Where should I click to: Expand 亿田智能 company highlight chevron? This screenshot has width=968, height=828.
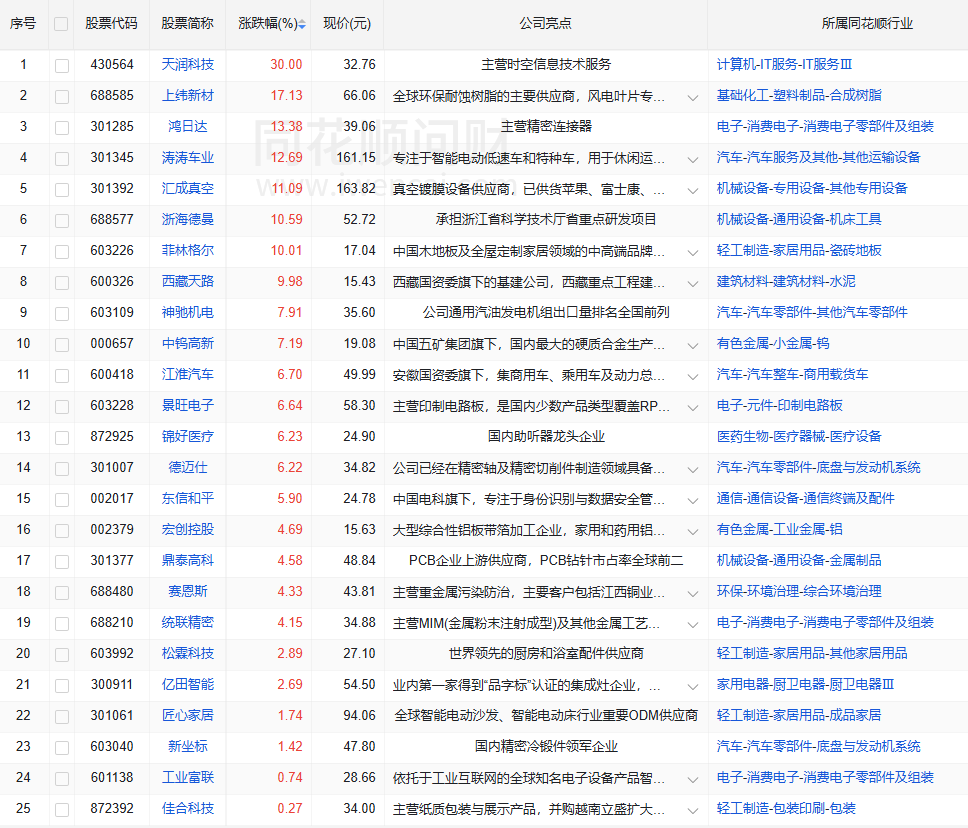point(693,686)
